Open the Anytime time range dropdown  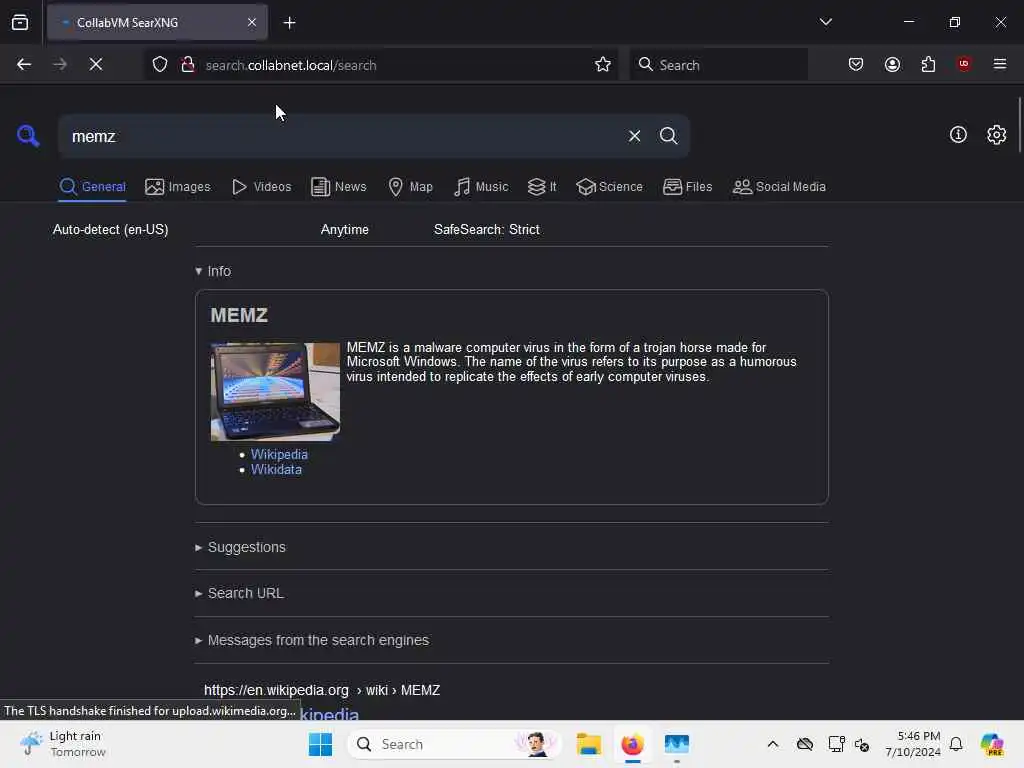[345, 230]
